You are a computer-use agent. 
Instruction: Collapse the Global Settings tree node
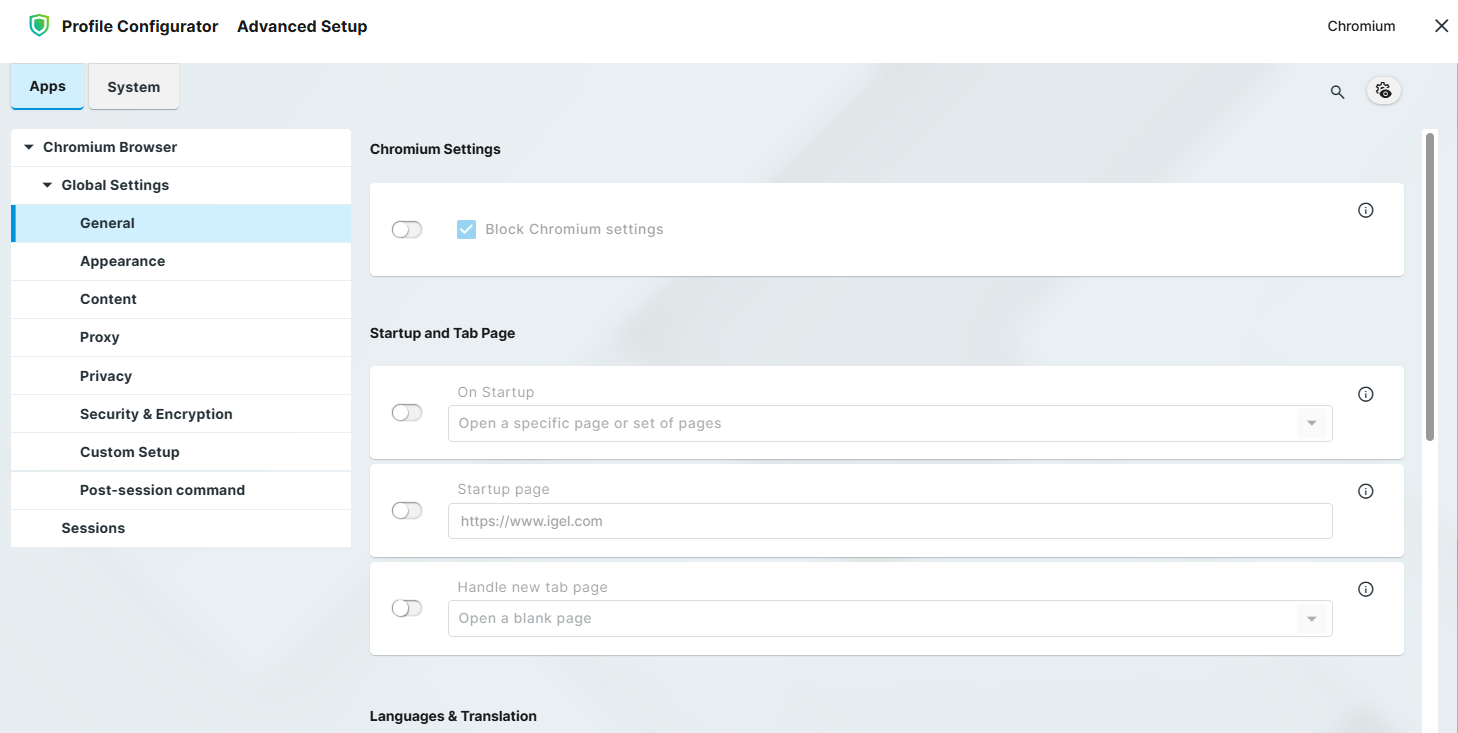pos(47,185)
